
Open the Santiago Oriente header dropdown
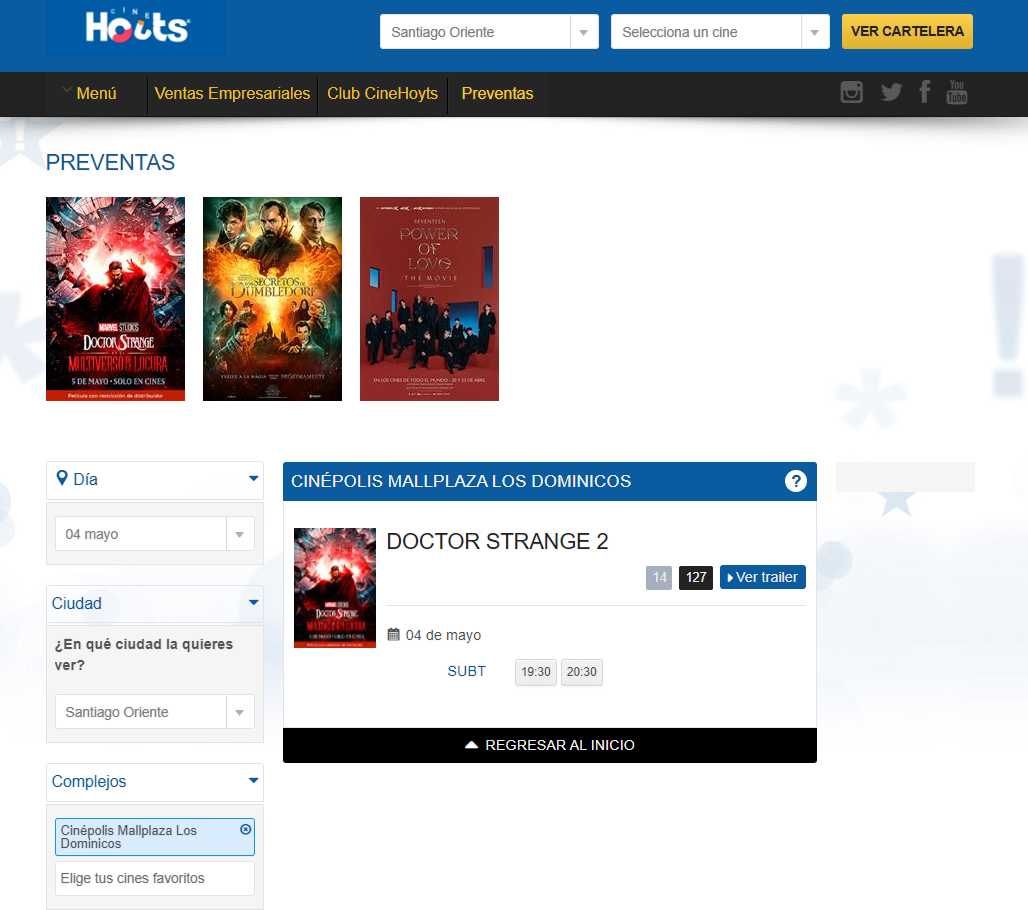[488, 32]
